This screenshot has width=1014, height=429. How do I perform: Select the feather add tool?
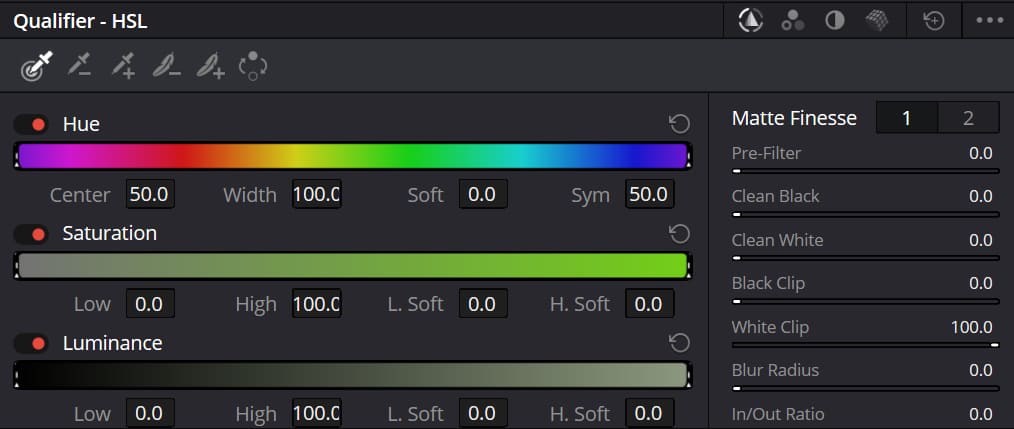210,66
